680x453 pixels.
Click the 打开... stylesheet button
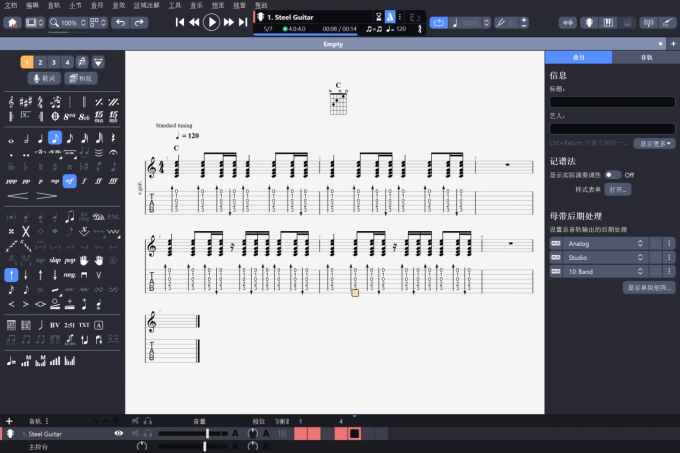point(618,189)
